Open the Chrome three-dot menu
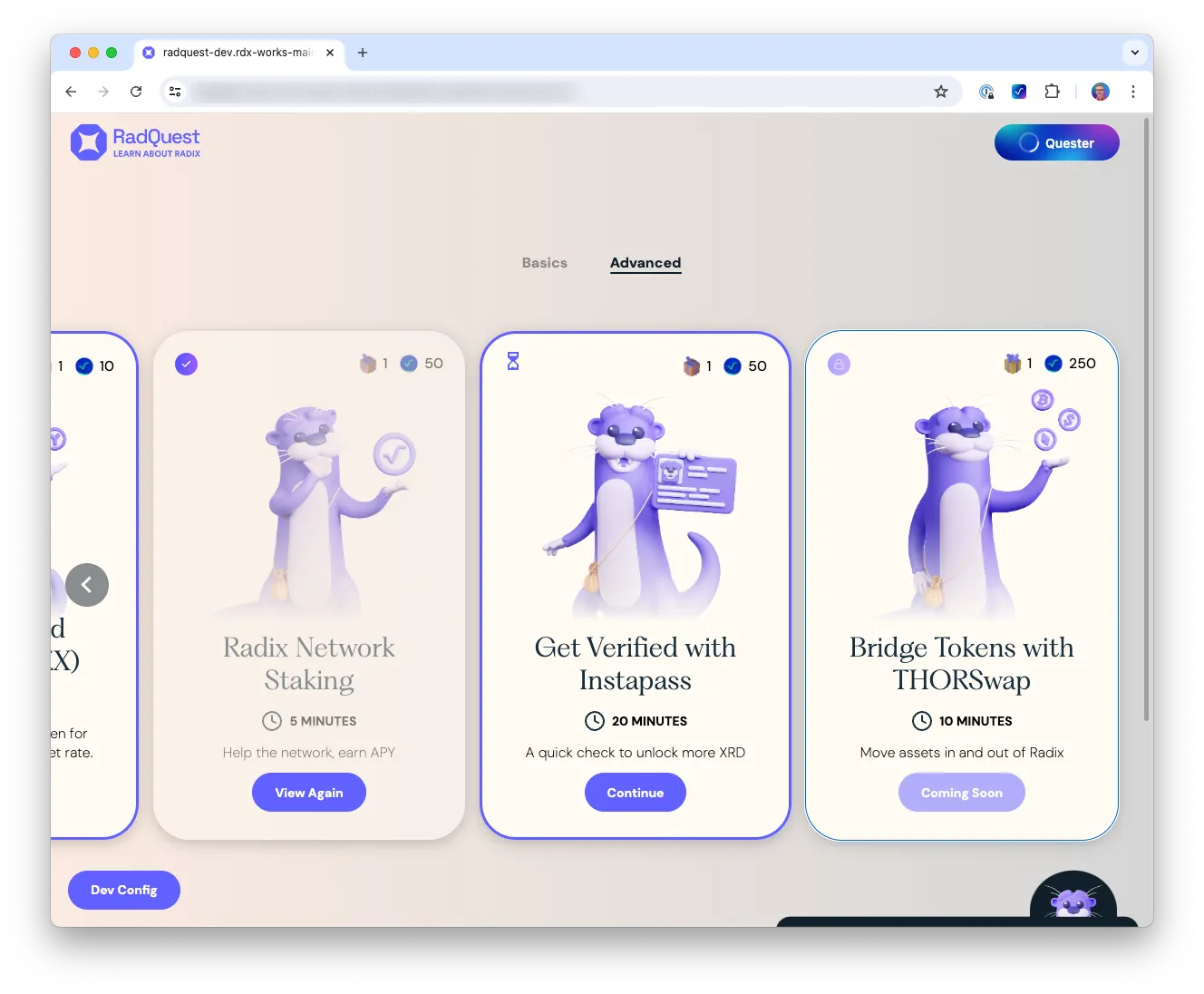The height and width of the screenshot is (994, 1204). [1133, 92]
